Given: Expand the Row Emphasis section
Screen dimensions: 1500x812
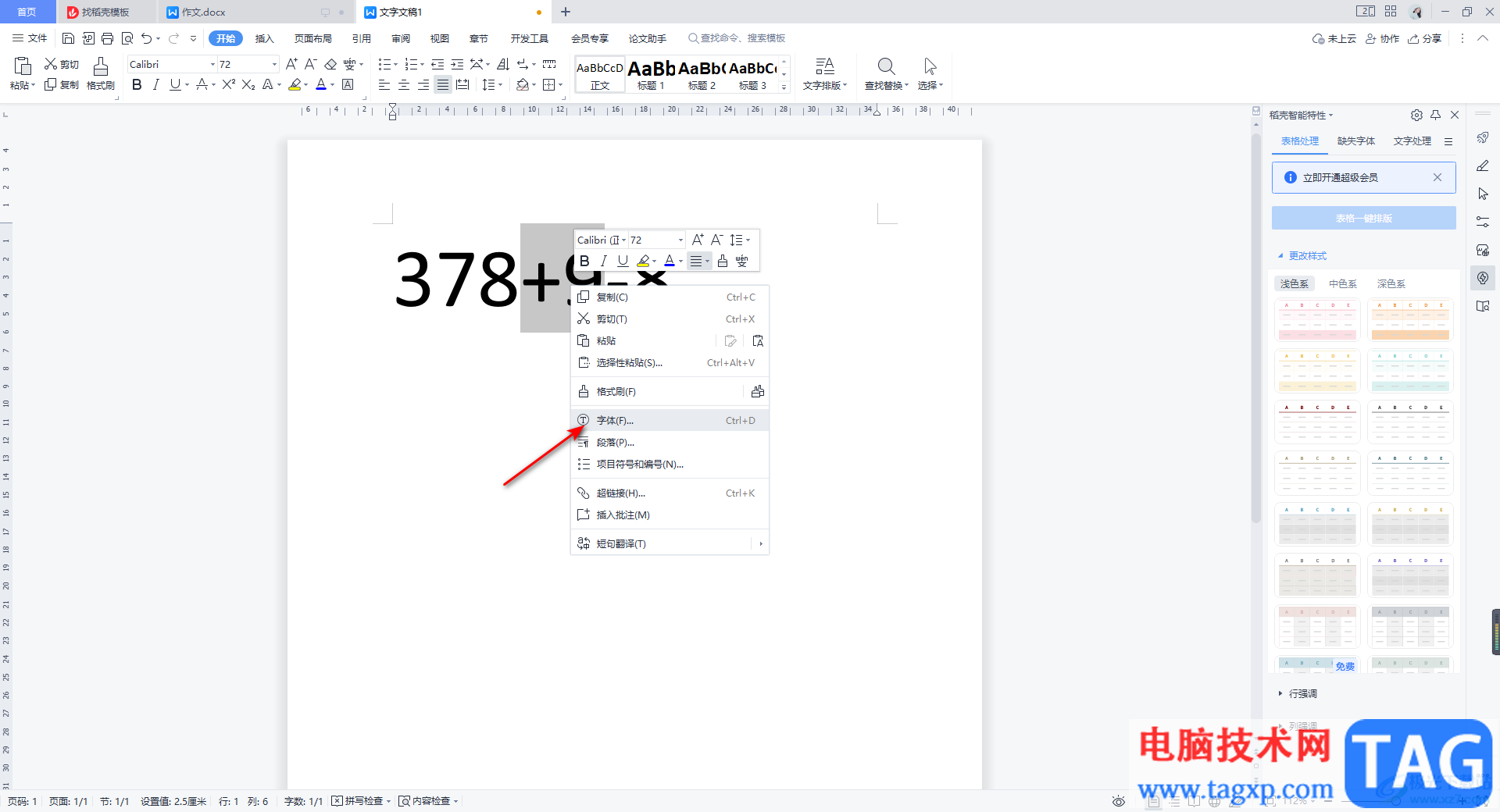Looking at the screenshot, I should (1298, 693).
